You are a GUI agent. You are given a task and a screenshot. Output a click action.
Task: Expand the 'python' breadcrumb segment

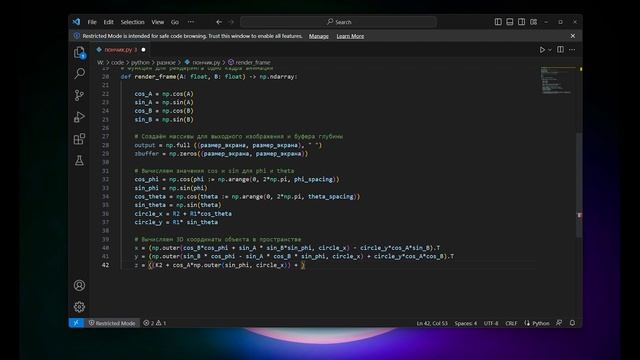(x=140, y=62)
